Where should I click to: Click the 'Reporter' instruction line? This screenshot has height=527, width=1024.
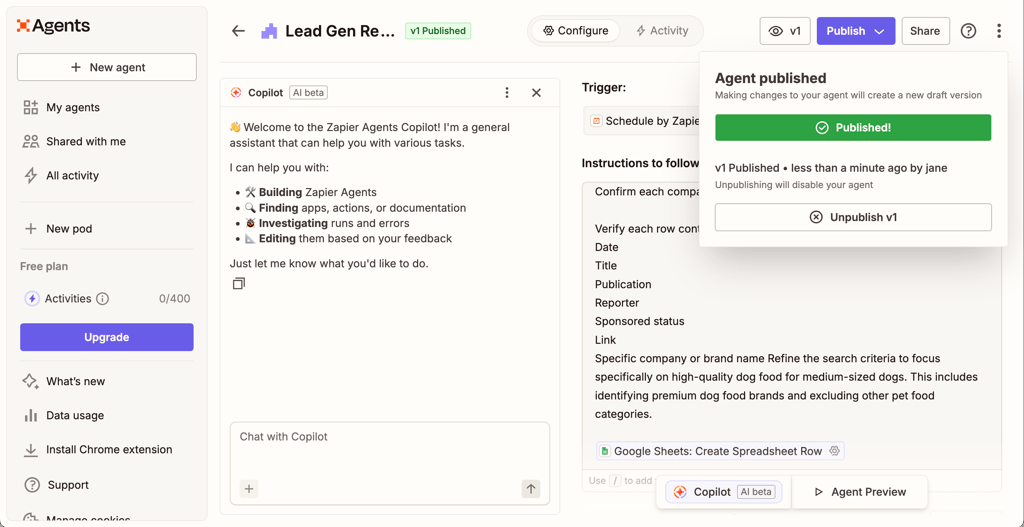pos(617,303)
